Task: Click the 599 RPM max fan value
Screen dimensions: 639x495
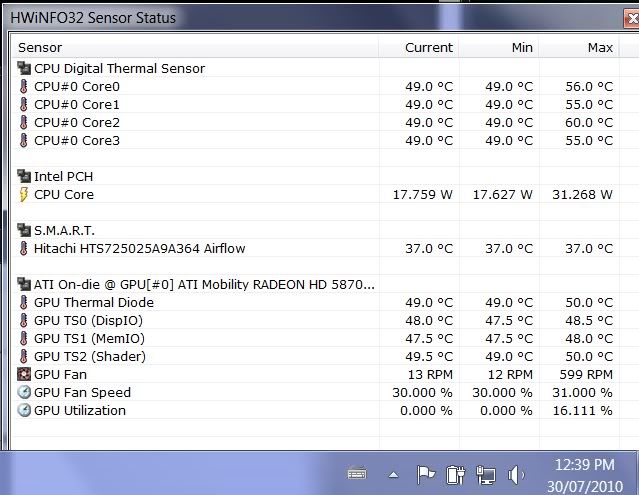Action: point(586,374)
